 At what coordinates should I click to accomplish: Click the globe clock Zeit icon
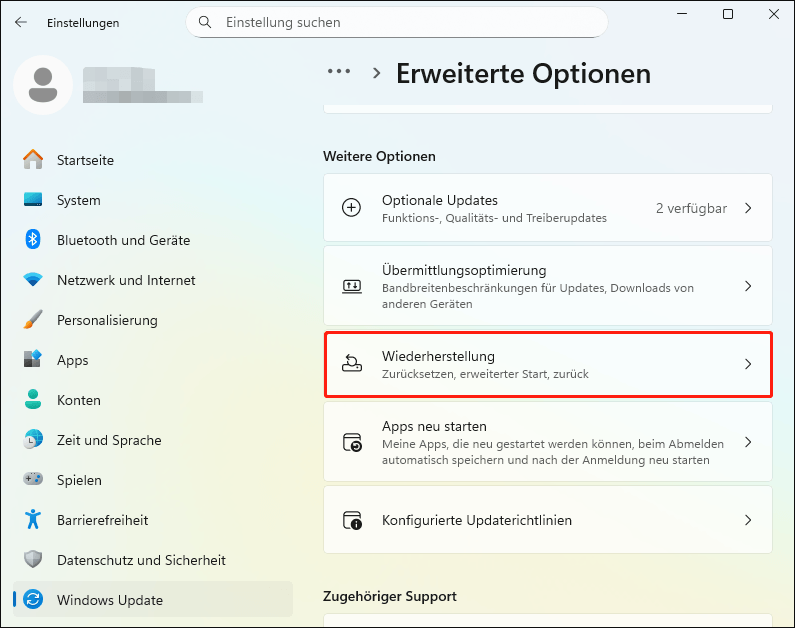coord(33,439)
